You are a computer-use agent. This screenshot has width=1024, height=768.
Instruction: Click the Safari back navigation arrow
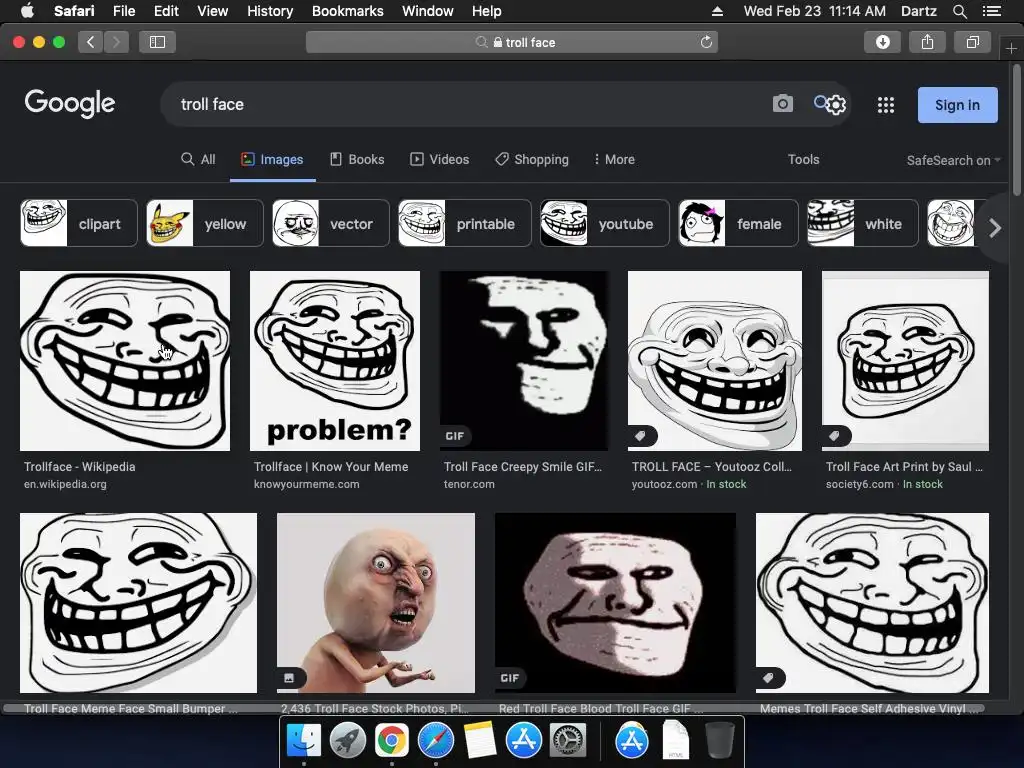tap(90, 42)
